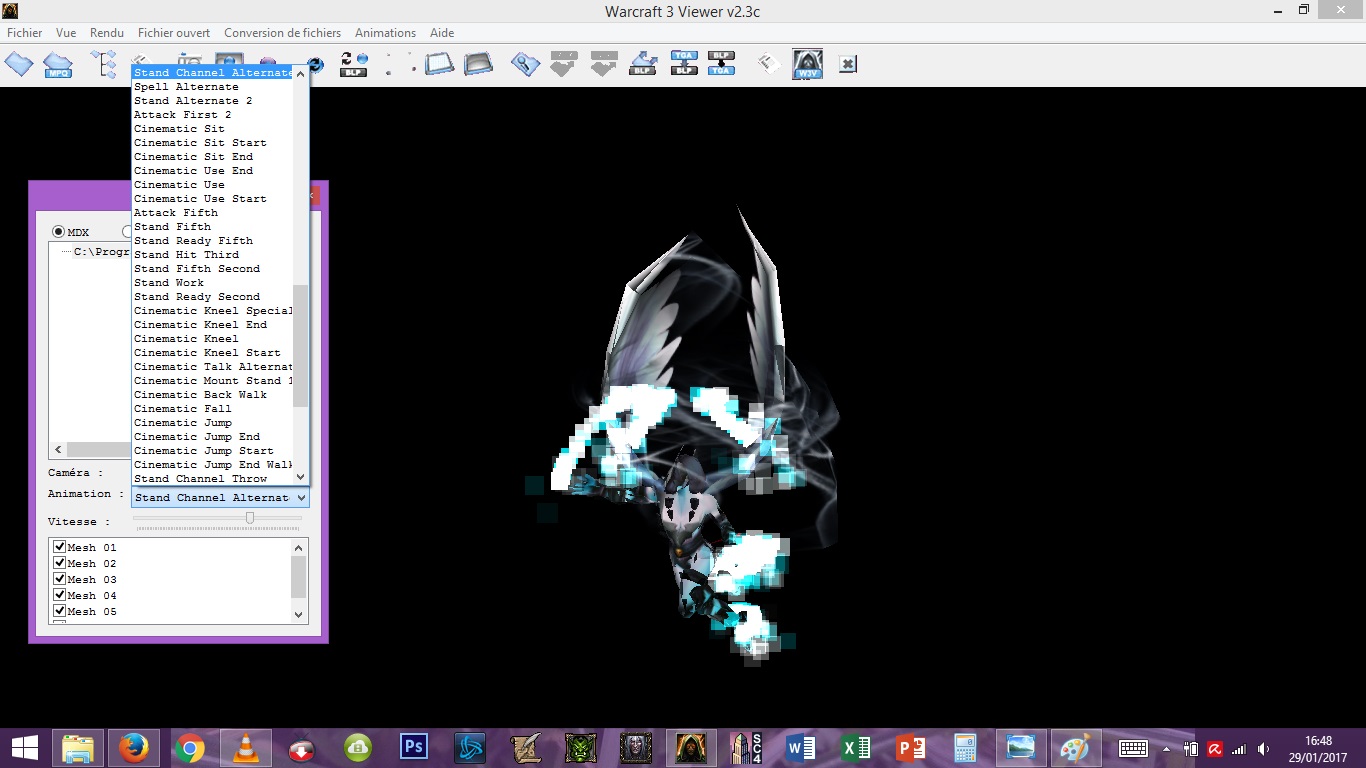The width and height of the screenshot is (1366, 768).
Task: Open the Animations menu
Action: click(386, 33)
